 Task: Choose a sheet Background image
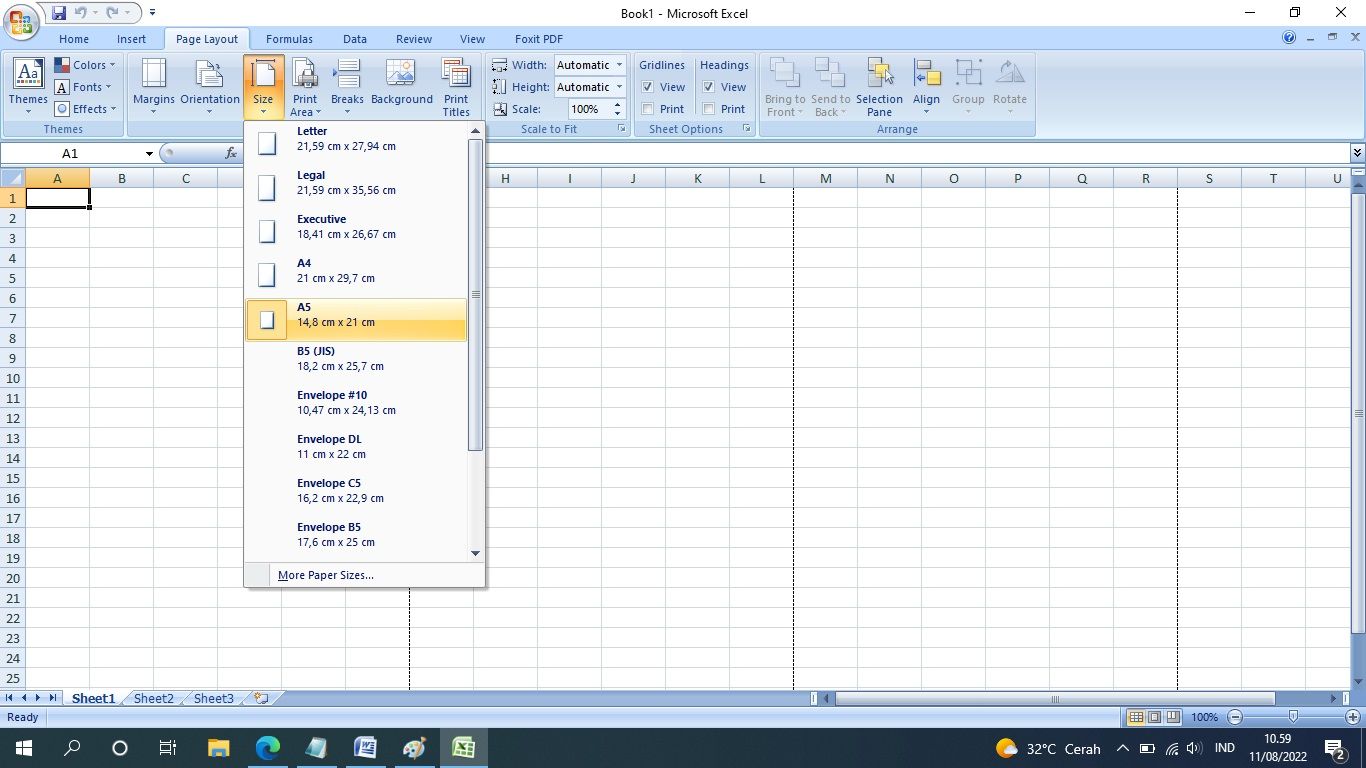coord(401,86)
